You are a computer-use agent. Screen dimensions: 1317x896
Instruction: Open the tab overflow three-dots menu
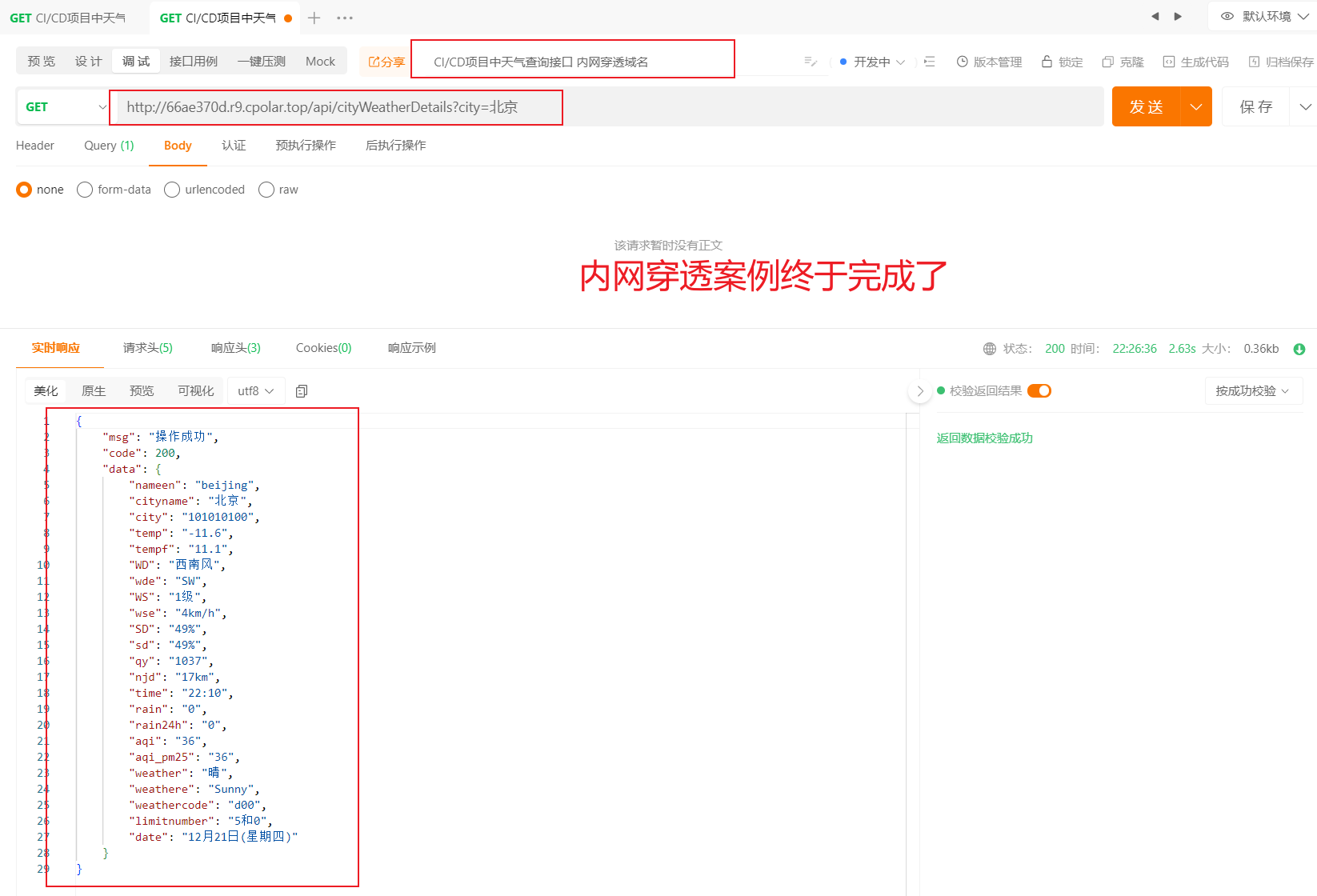[x=345, y=18]
